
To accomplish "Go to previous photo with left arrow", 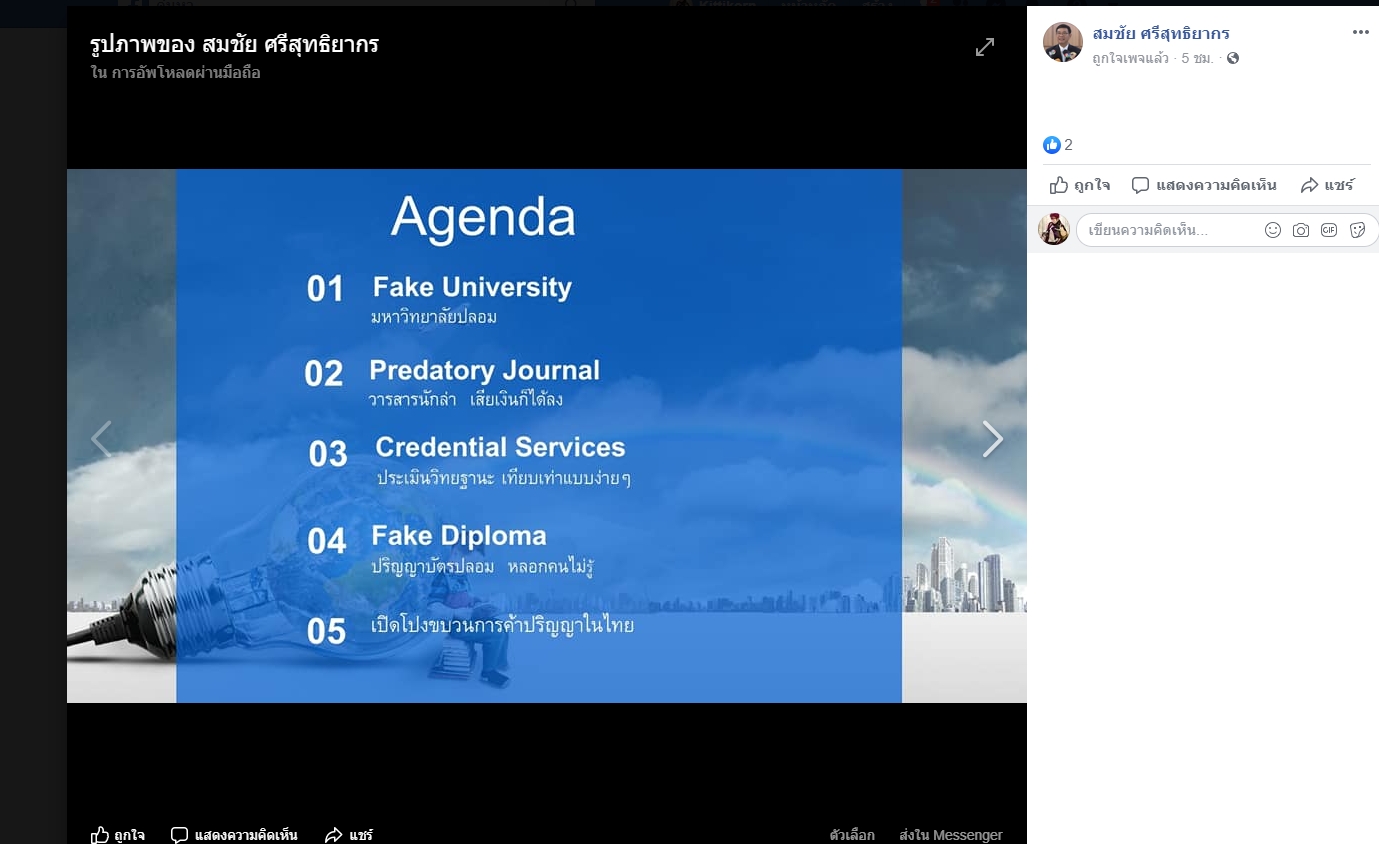I will point(101,439).
